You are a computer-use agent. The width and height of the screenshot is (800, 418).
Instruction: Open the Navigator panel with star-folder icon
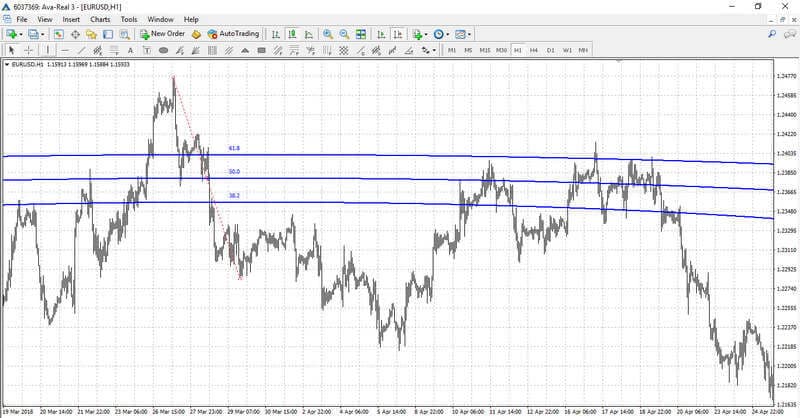[91, 34]
